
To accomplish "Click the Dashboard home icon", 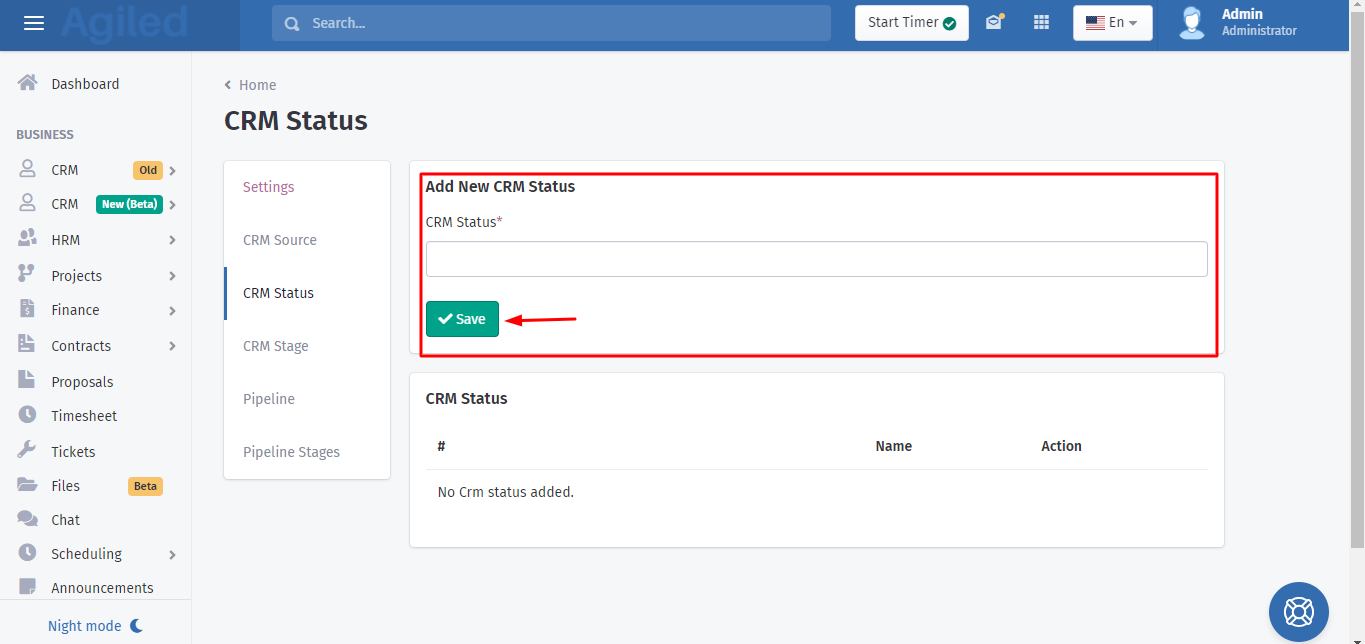I will [x=28, y=84].
